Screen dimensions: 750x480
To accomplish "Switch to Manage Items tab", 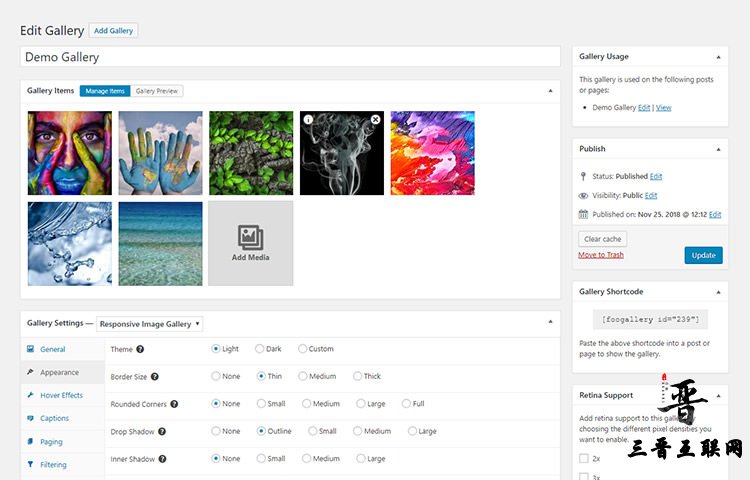I will point(105,91).
